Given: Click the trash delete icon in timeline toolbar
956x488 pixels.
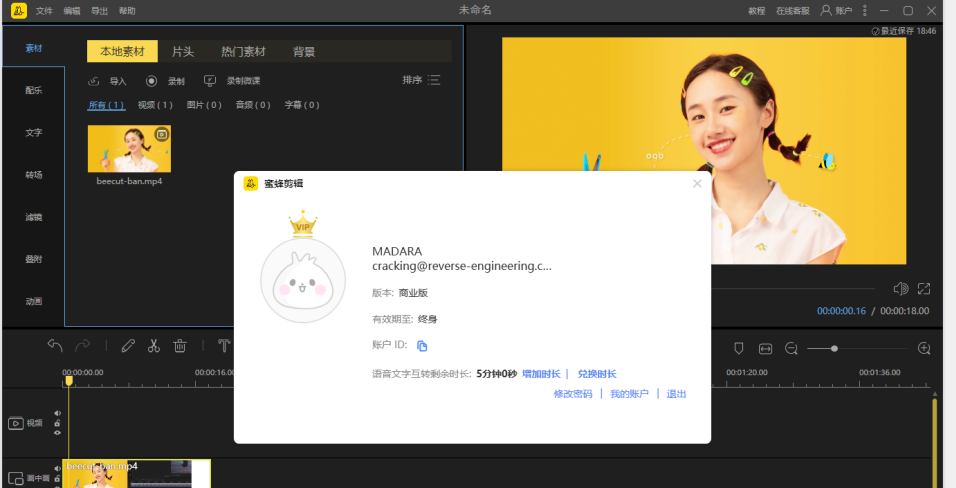Looking at the screenshot, I should coord(180,346).
